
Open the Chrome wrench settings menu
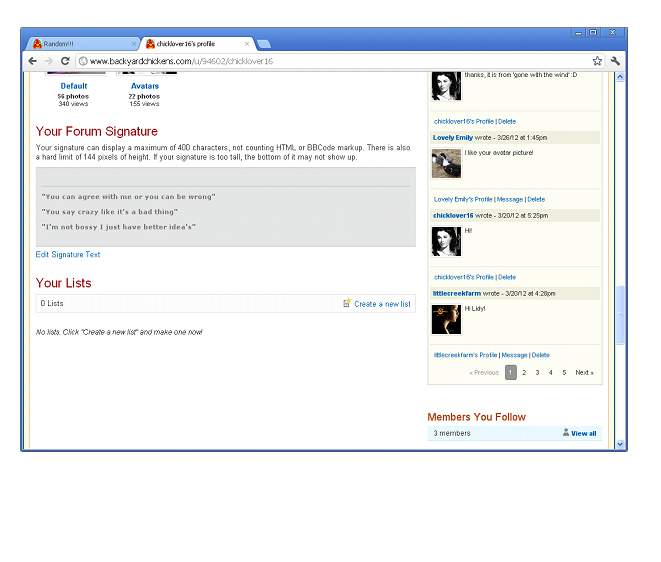pos(615,61)
